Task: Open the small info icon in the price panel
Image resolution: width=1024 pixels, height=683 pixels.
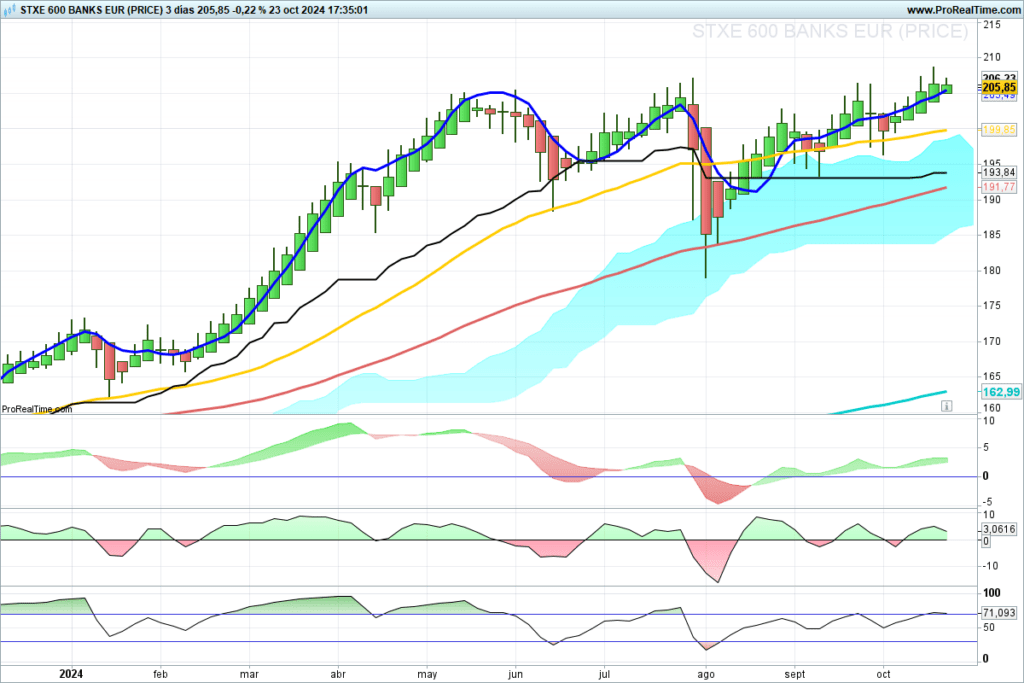Action: pyautogui.click(x=946, y=406)
